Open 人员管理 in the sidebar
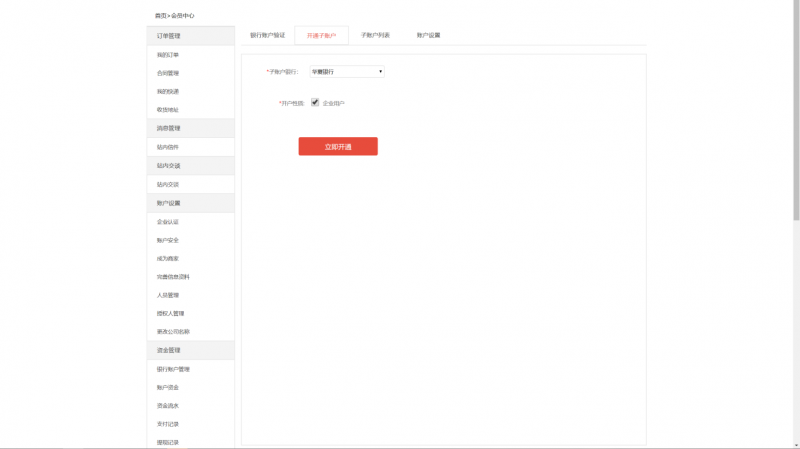The width and height of the screenshot is (800, 449). (168, 295)
